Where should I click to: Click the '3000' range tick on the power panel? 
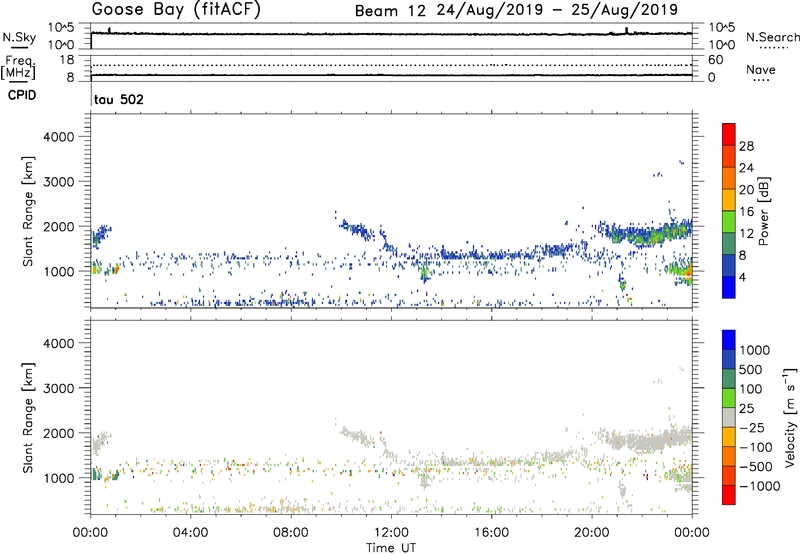click(x=58, y=182)
